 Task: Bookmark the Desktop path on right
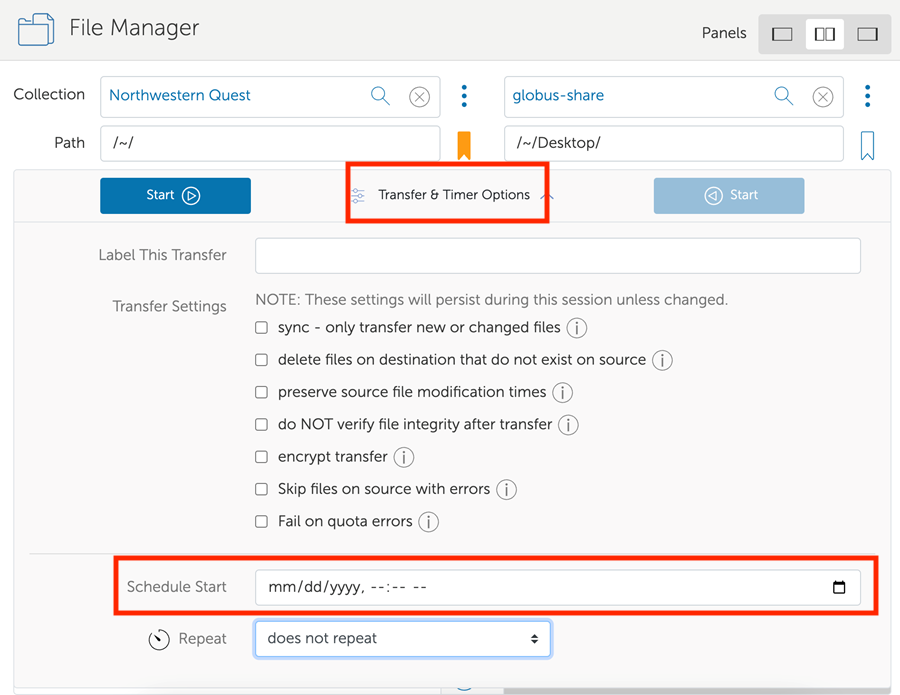[x=867, y=145]
